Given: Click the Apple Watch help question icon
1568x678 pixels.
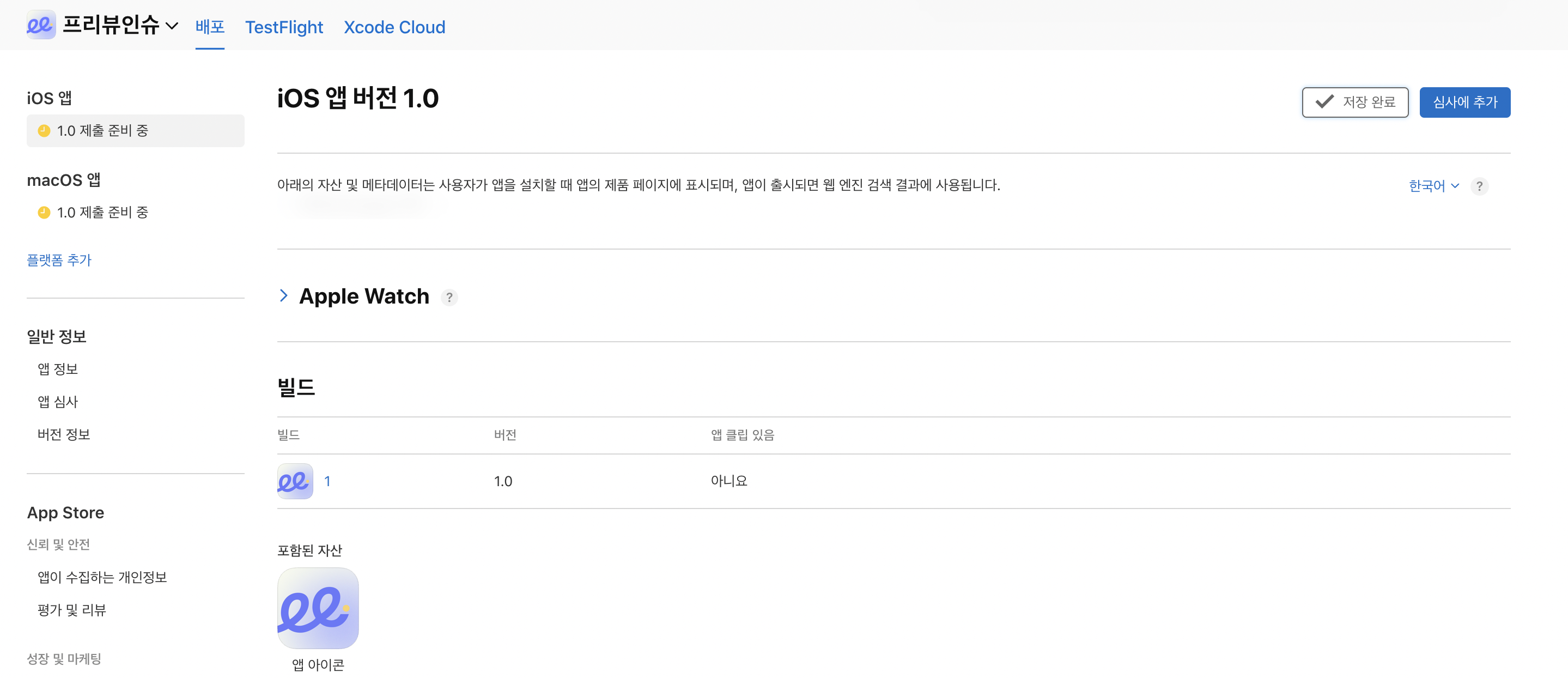Looking at the screenshot, I should (x=448, y=297).
